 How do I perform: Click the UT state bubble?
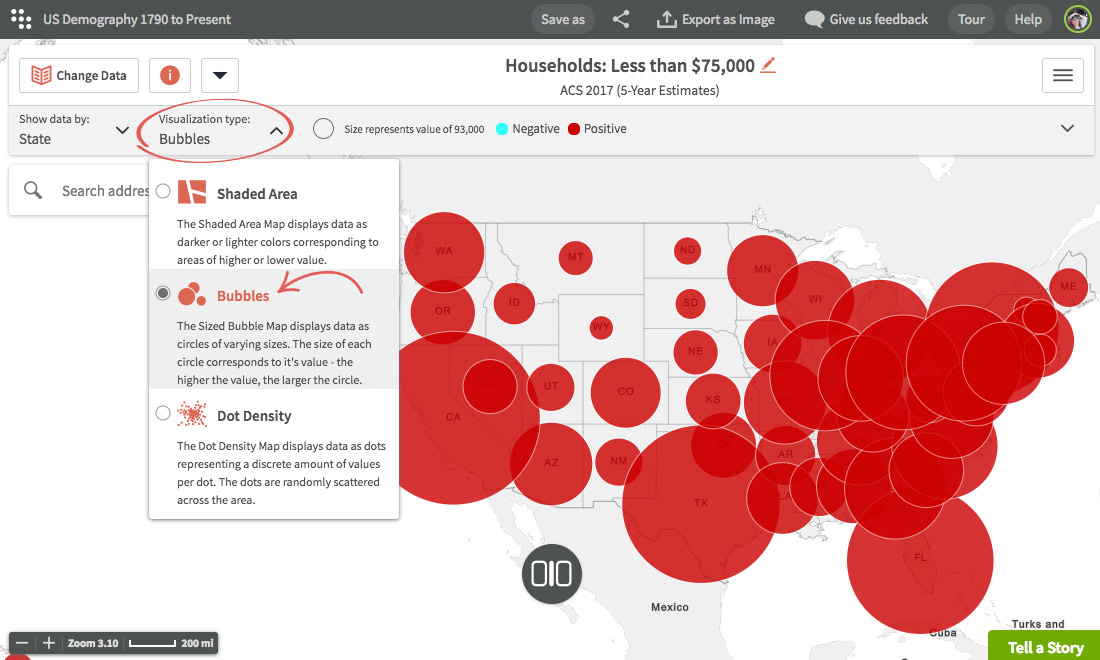pyautogui.click(x=551, y=386)
